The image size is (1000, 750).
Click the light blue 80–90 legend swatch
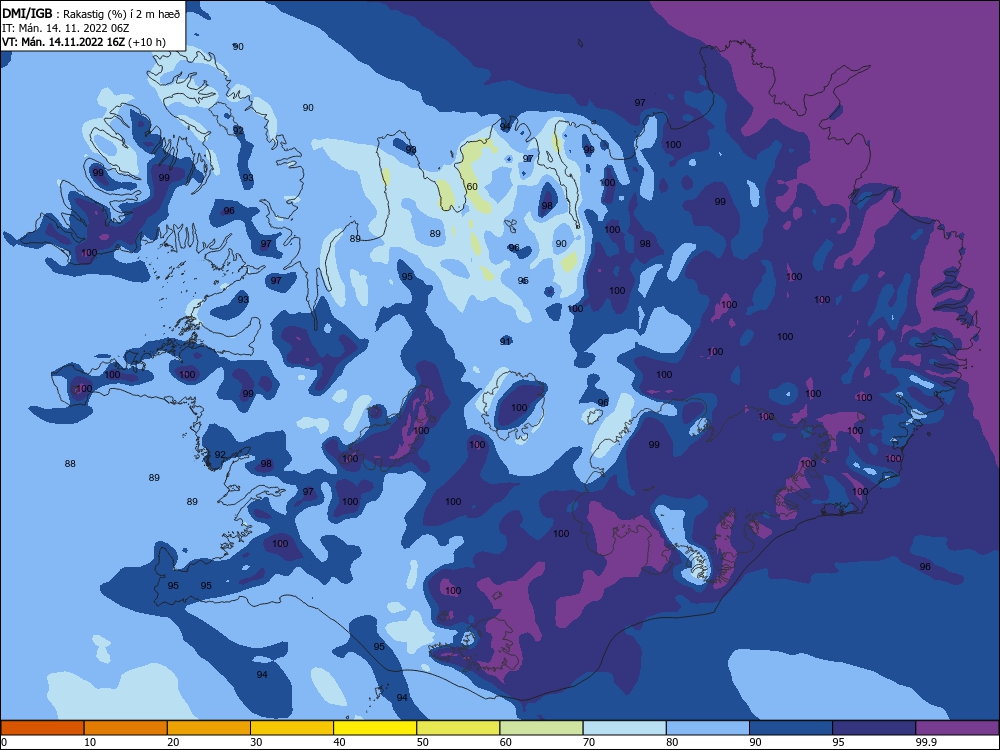708,728
